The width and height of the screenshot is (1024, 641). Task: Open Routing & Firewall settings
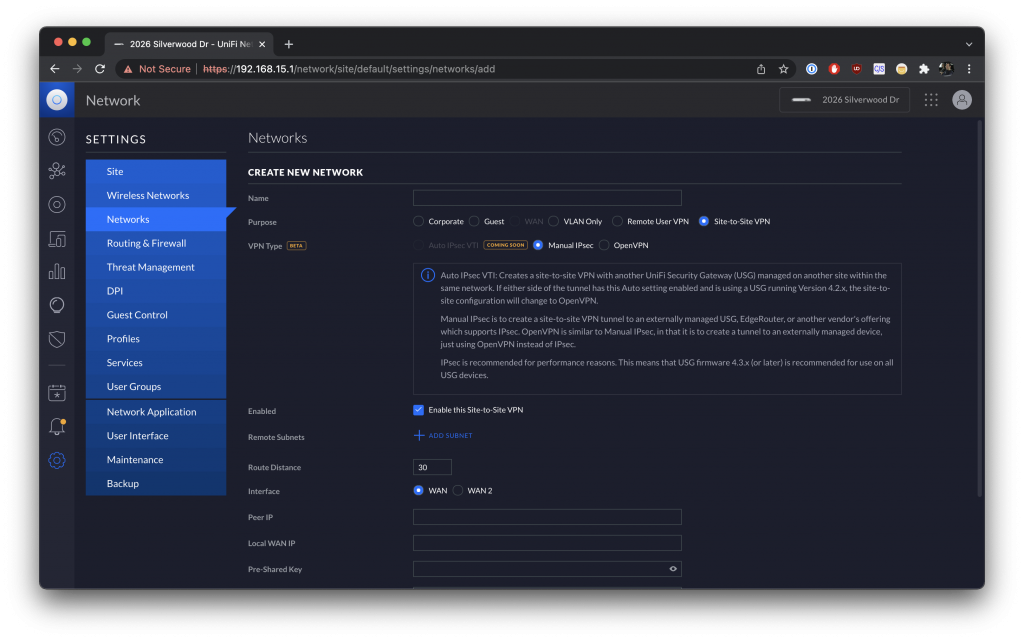click(156, 243)
